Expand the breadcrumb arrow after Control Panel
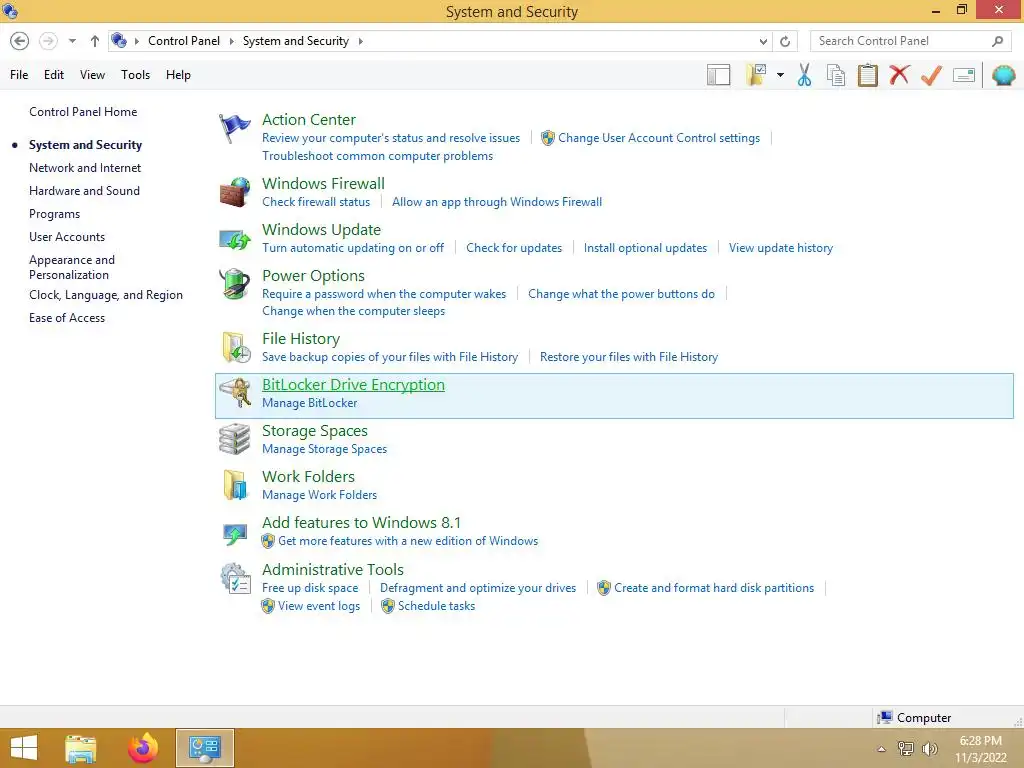The image size is (1024, 768). [x=232, y=41]
